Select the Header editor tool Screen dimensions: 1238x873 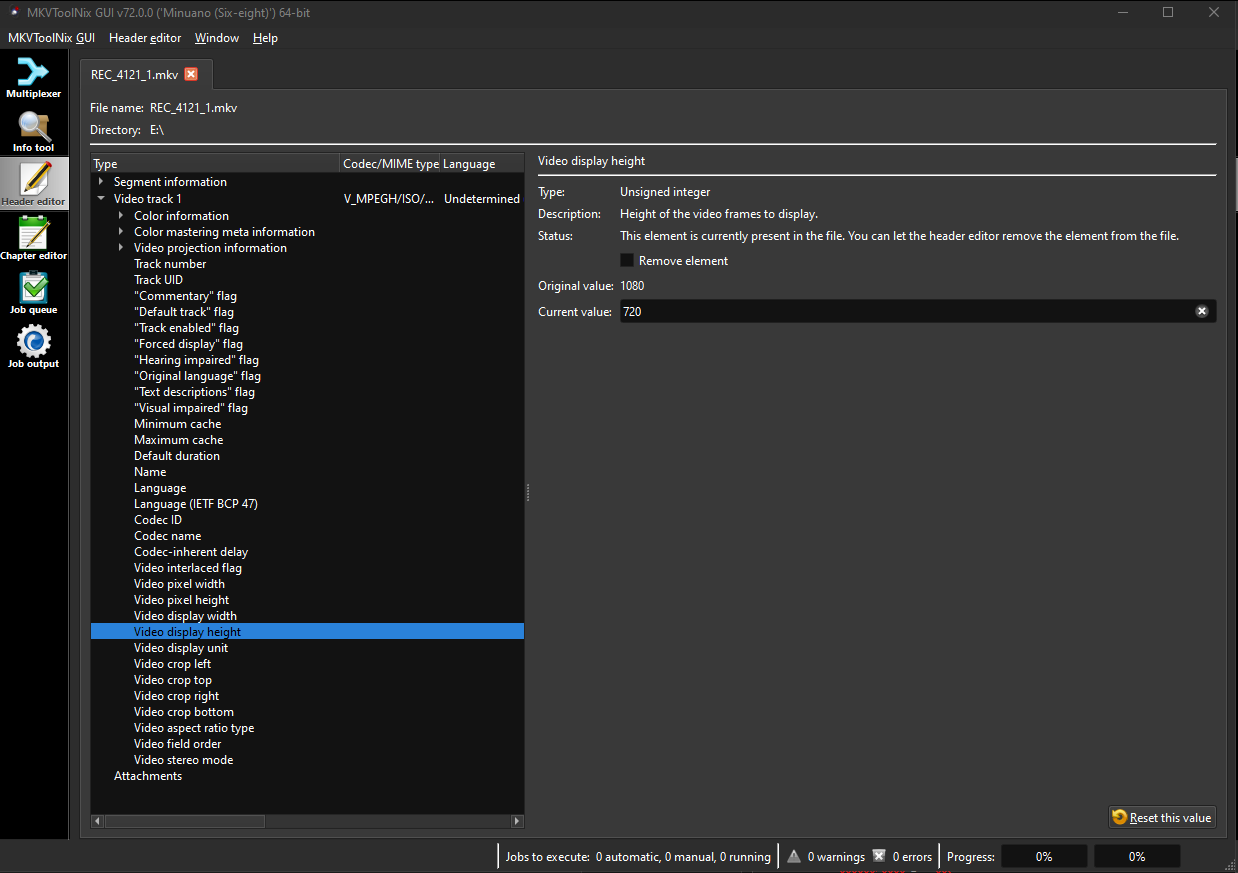click(x=34, y=183)
